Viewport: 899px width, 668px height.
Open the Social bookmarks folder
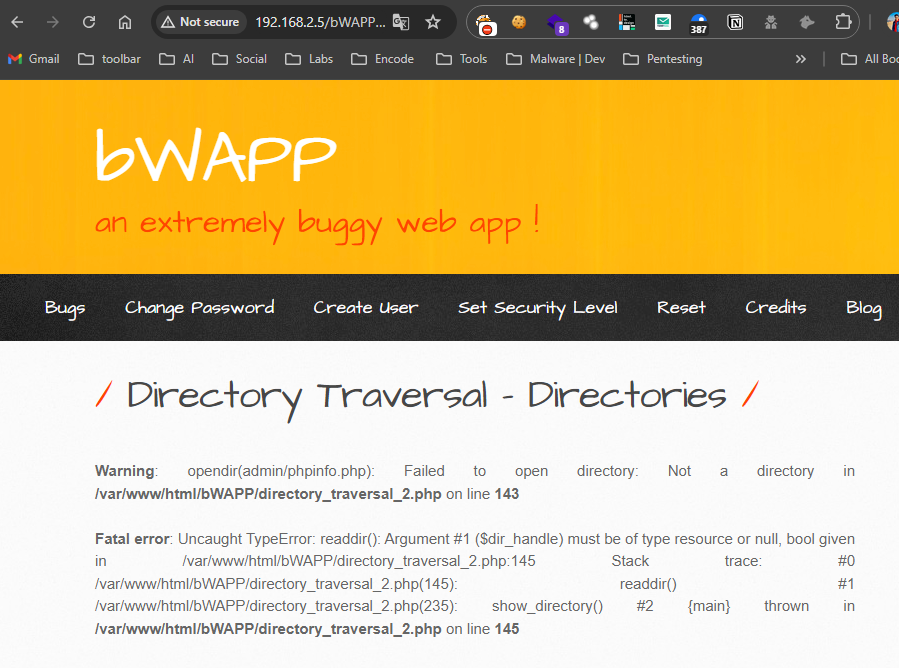tap(239, 59)
